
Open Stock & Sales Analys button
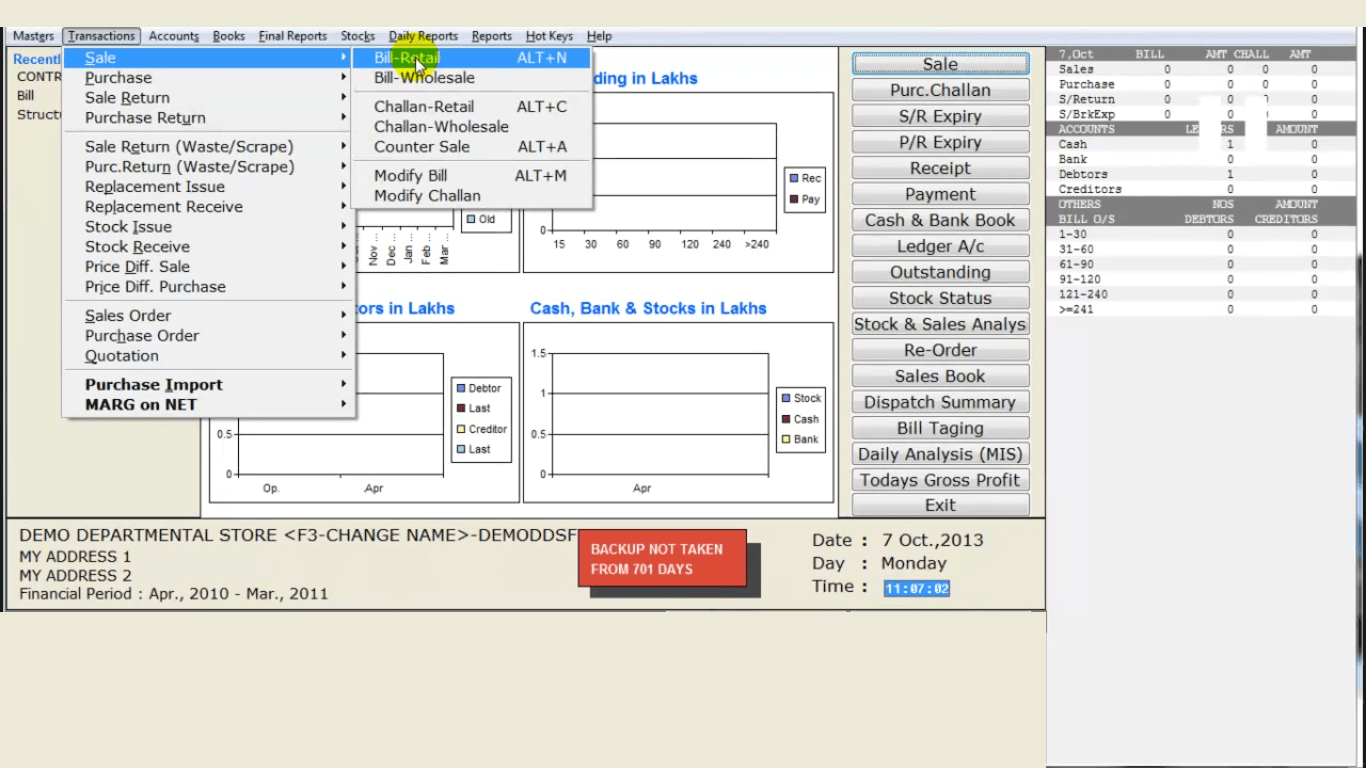click(940, 324)
